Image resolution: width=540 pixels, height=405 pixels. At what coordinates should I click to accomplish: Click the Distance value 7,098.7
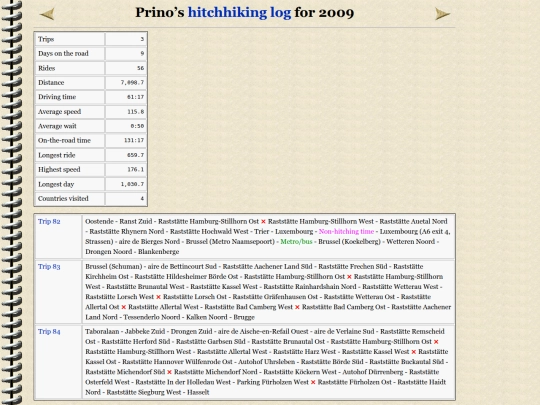tap(132, 83)
